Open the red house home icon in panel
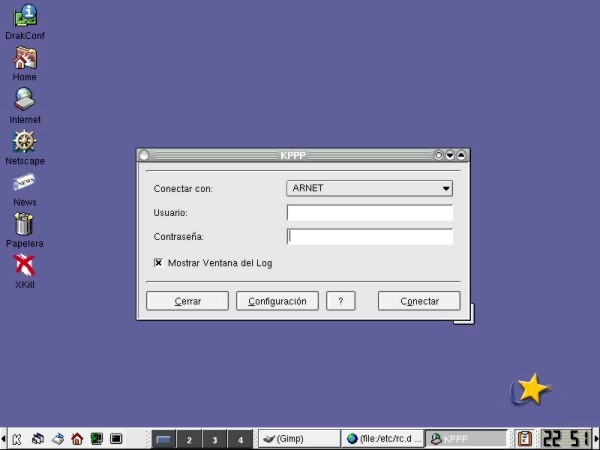Screen dimensions: 600x450 [77, 439]
